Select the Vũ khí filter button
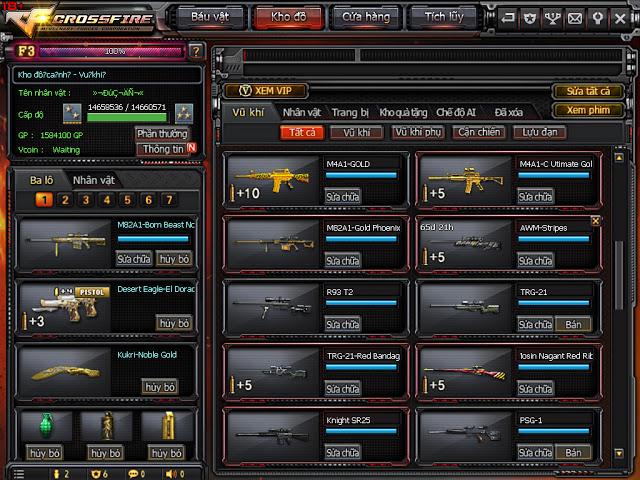This screenshot has height=480, width=640. click(356, 132)
